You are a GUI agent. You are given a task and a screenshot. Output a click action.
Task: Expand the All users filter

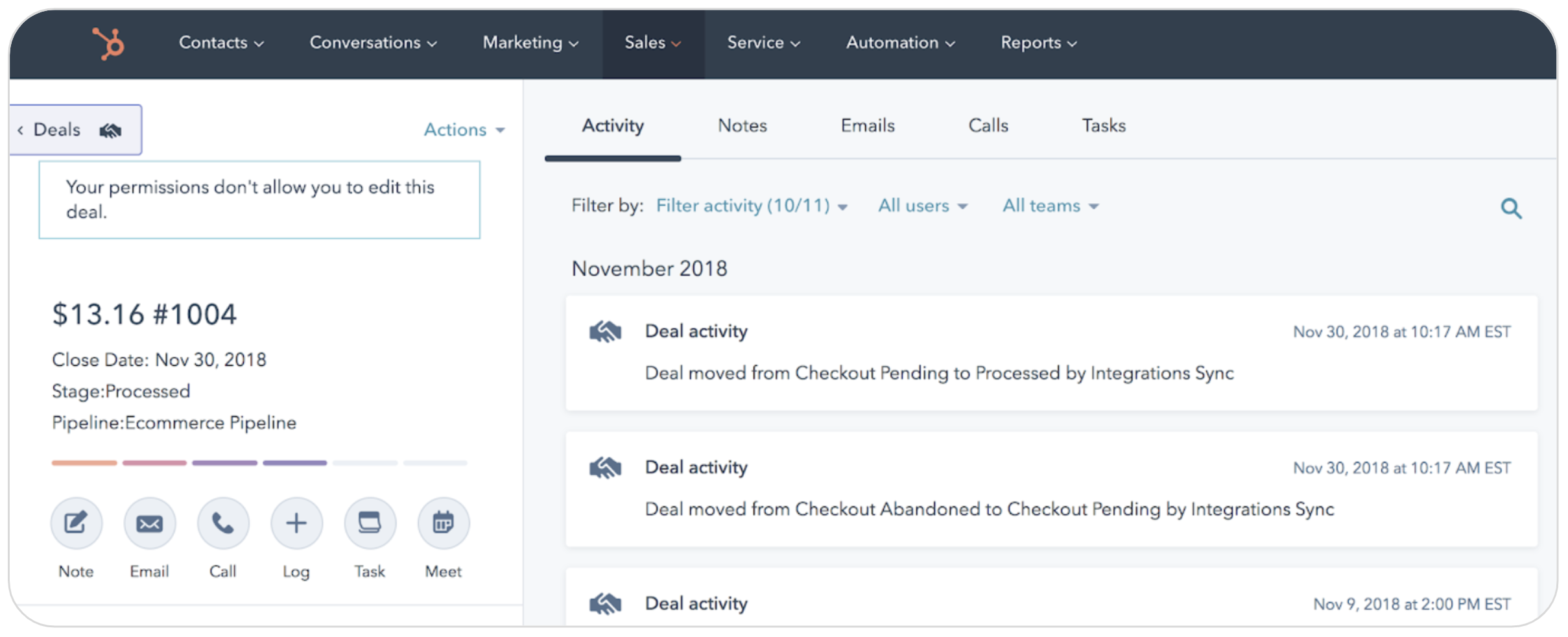pos(922,206)
